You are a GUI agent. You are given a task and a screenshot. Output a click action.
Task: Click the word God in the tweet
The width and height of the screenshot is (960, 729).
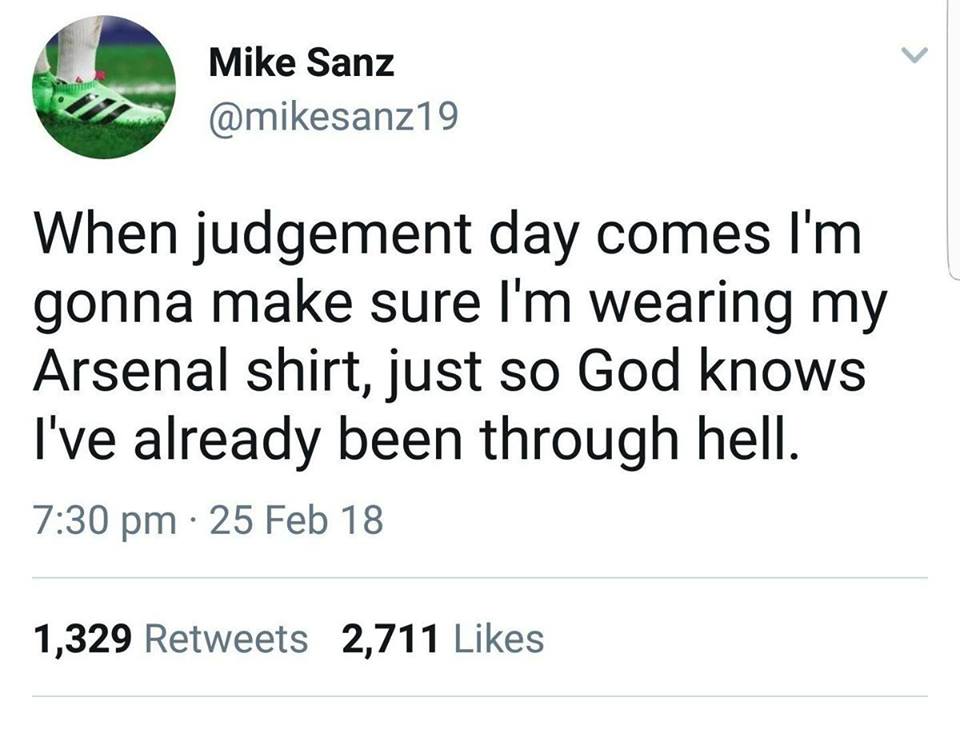click(x=628, y=371)
